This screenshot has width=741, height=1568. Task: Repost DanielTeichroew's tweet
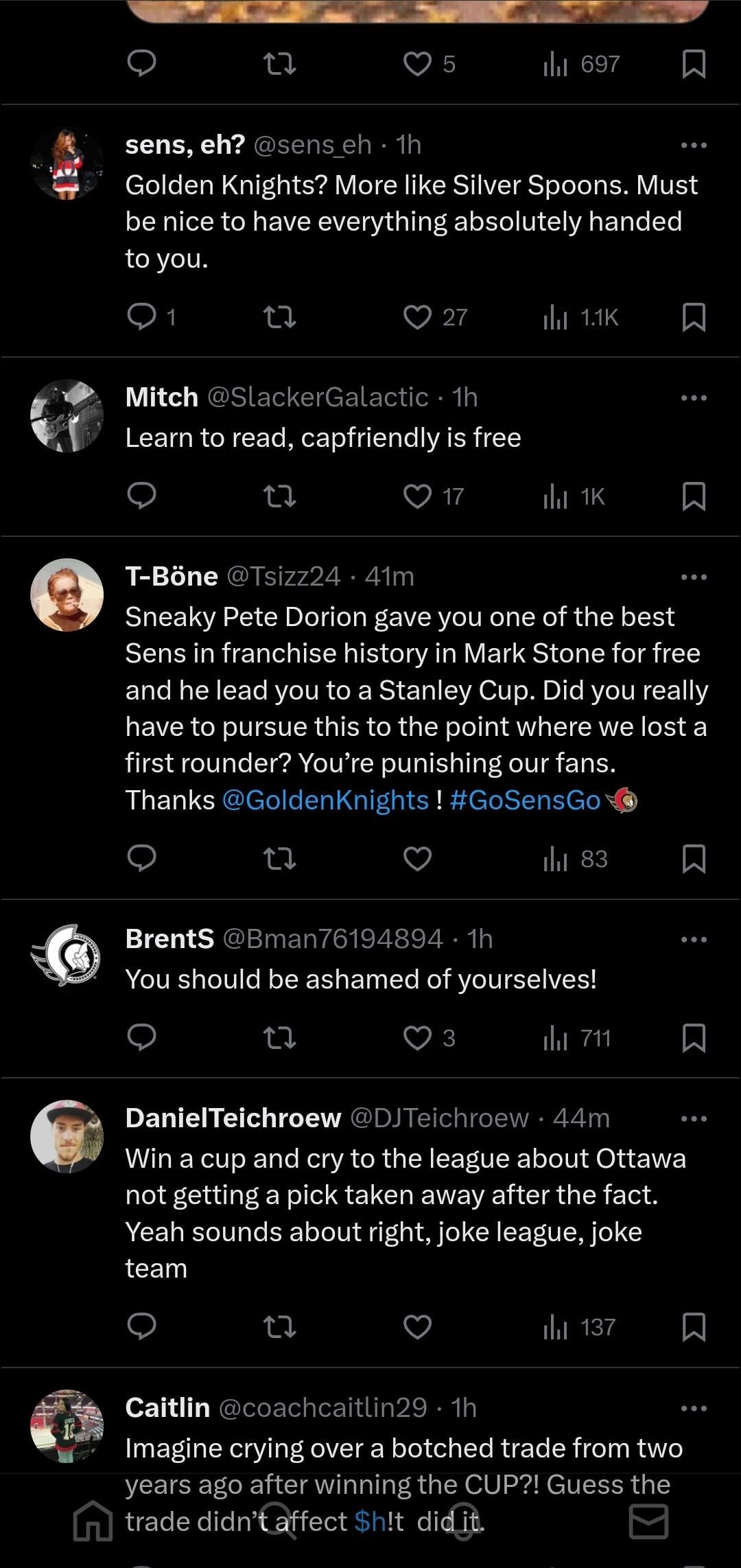point(280,1327)
